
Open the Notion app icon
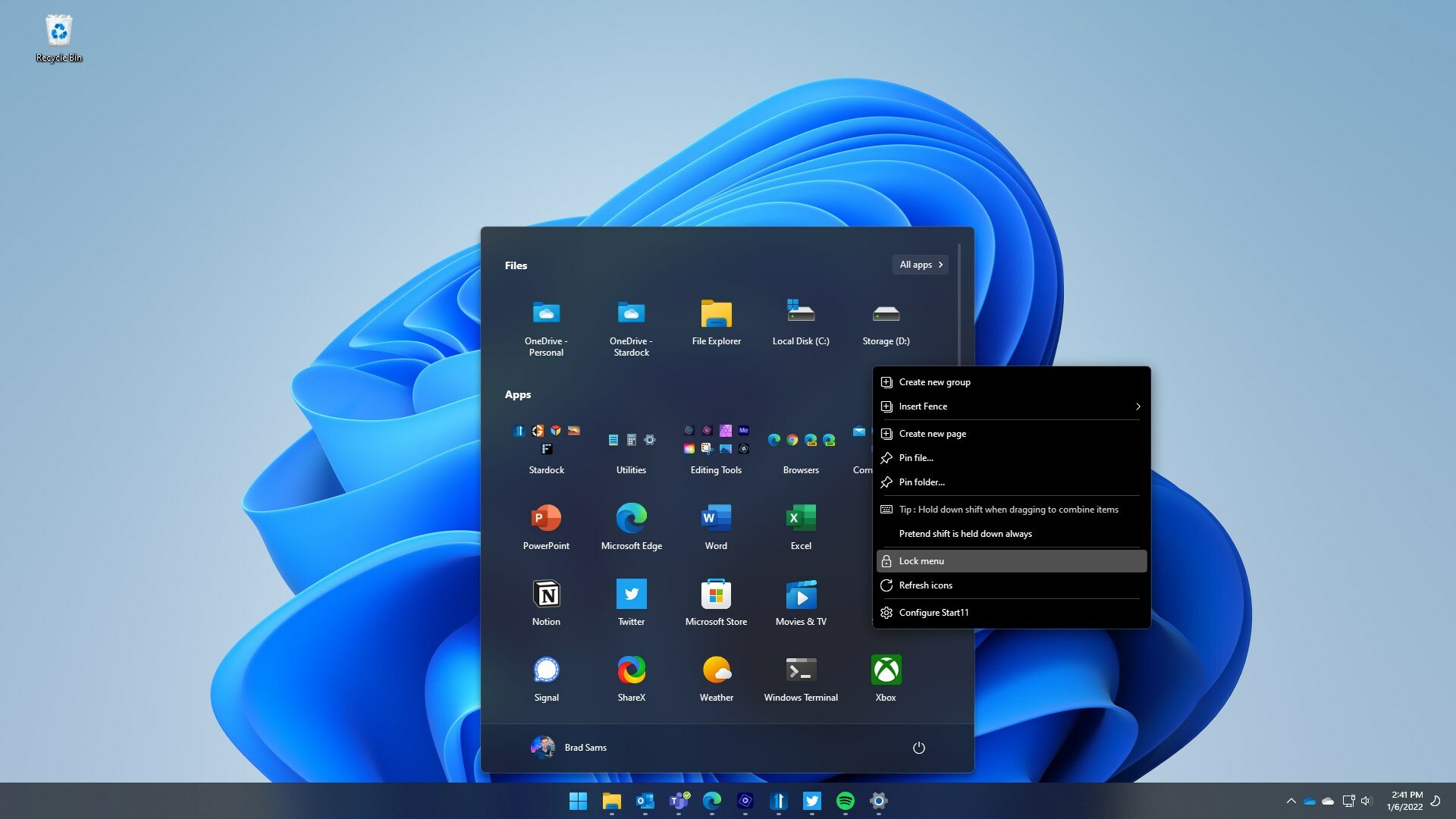(x=546, y=595)
